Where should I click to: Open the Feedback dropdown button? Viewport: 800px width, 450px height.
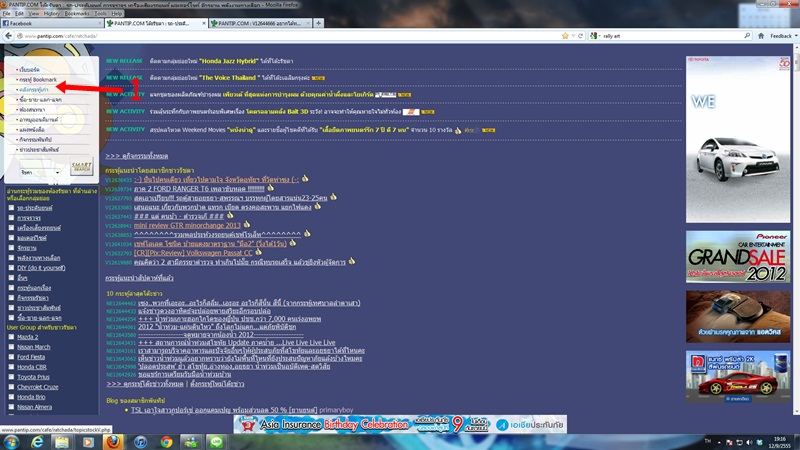point(784,36)
